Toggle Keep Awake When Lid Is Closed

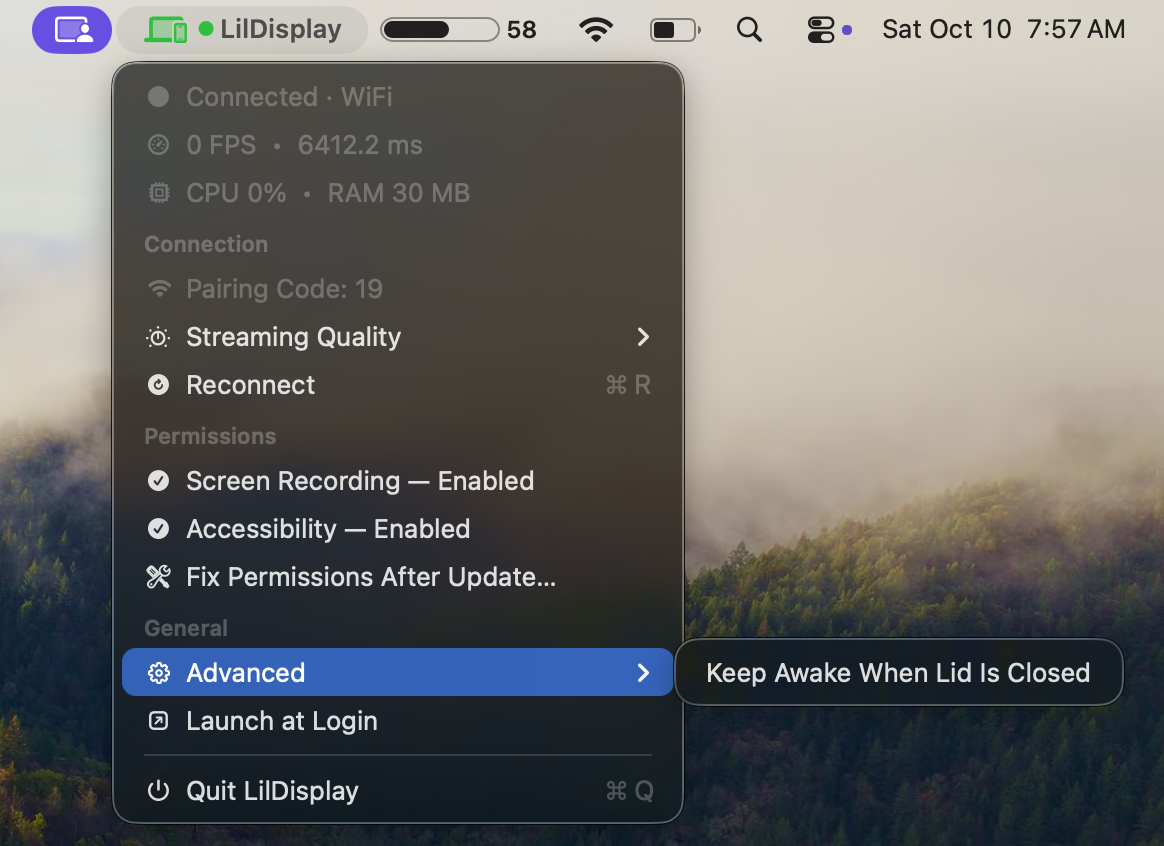[x=898, y=672]
